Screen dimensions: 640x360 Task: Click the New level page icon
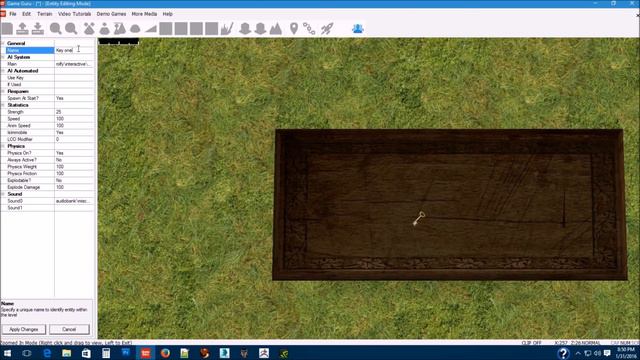coord(7,29)
